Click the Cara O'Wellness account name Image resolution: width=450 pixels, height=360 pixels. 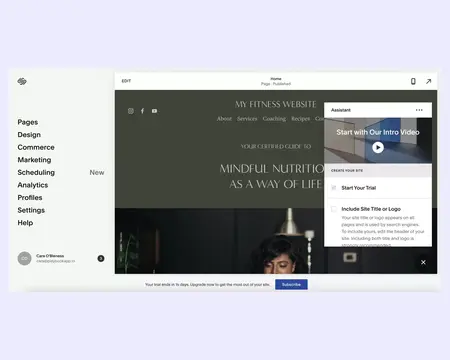click(50, 256)
